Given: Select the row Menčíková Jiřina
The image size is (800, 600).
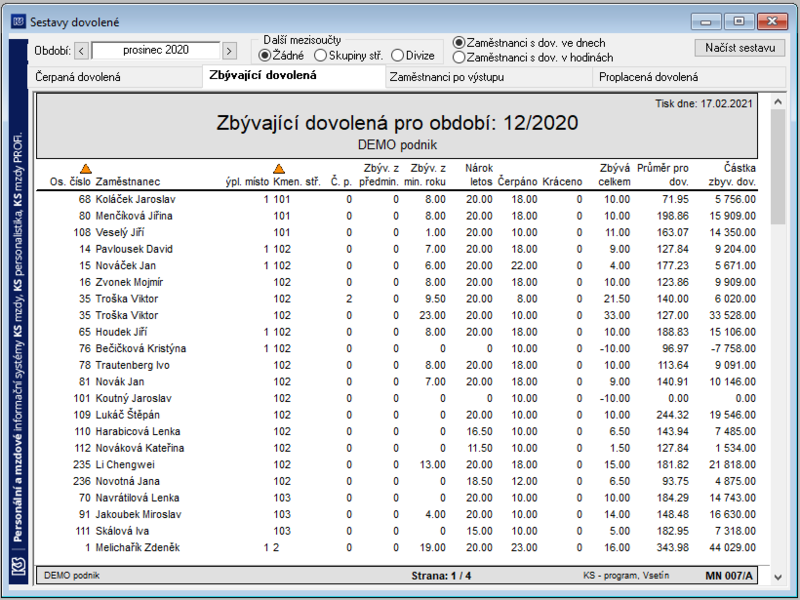Looking at the screenshot, I should pyautogui.click(x=397, y=216).
